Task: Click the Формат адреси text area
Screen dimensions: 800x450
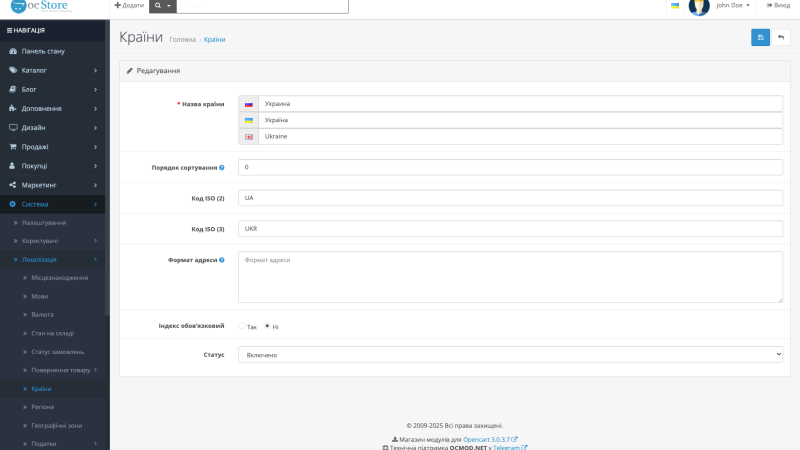Action: coord(510,277)
